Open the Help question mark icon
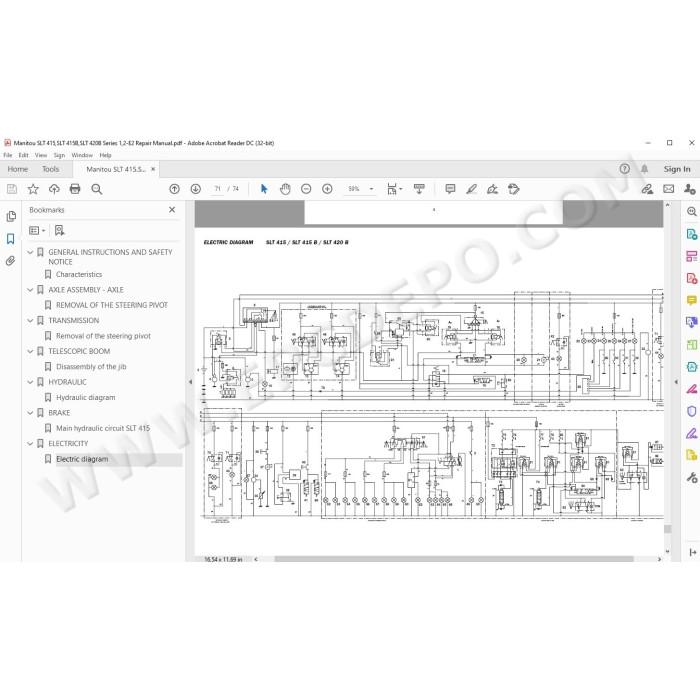This screenshot has height=700, width=700. coord(625,169)
